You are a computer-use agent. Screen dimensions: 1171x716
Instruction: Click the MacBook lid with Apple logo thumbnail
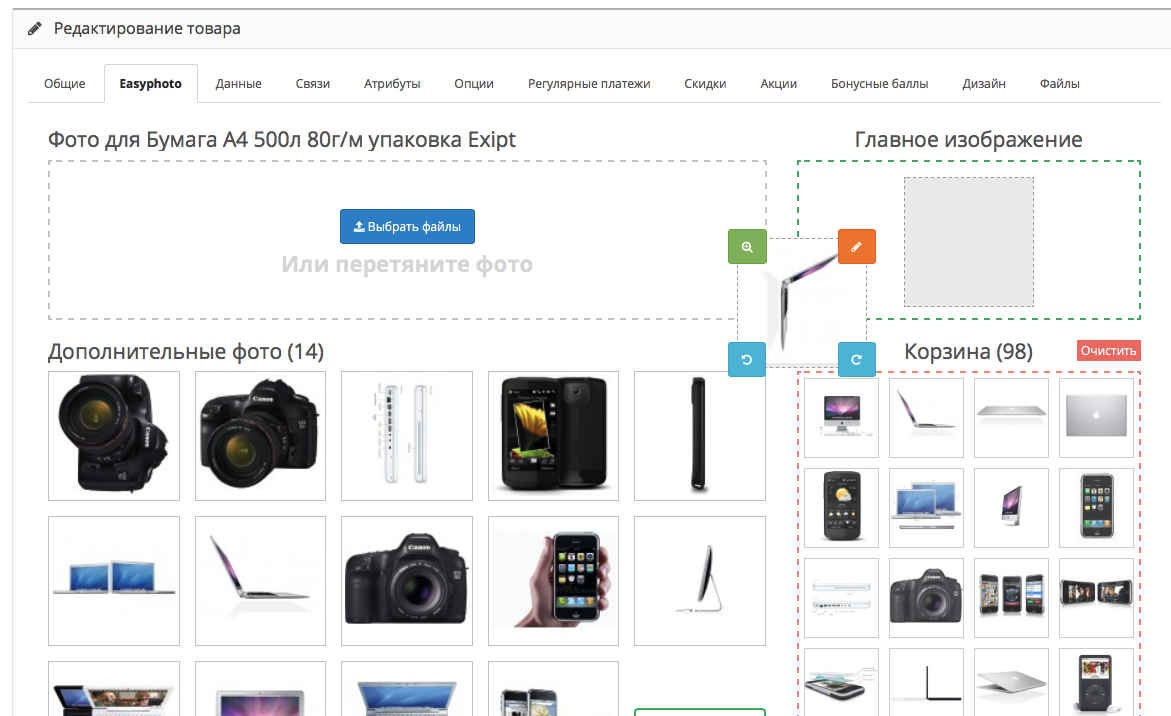(x=1096, y=417)
